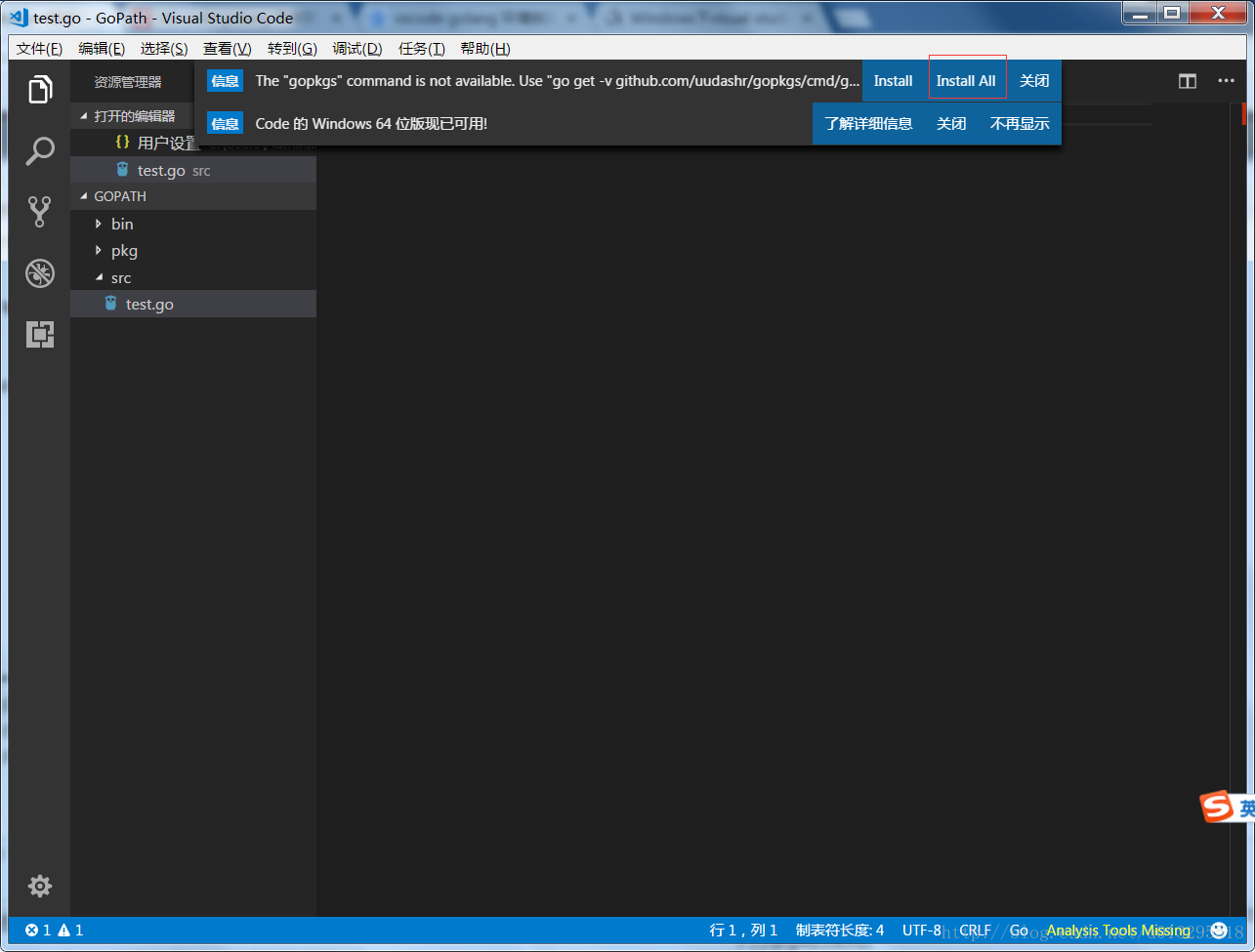The height and width of the screenshot is (952, 1255).
Task: Open the 调试(D) menu
Action: pyautogui.click(x=357, y=49)
